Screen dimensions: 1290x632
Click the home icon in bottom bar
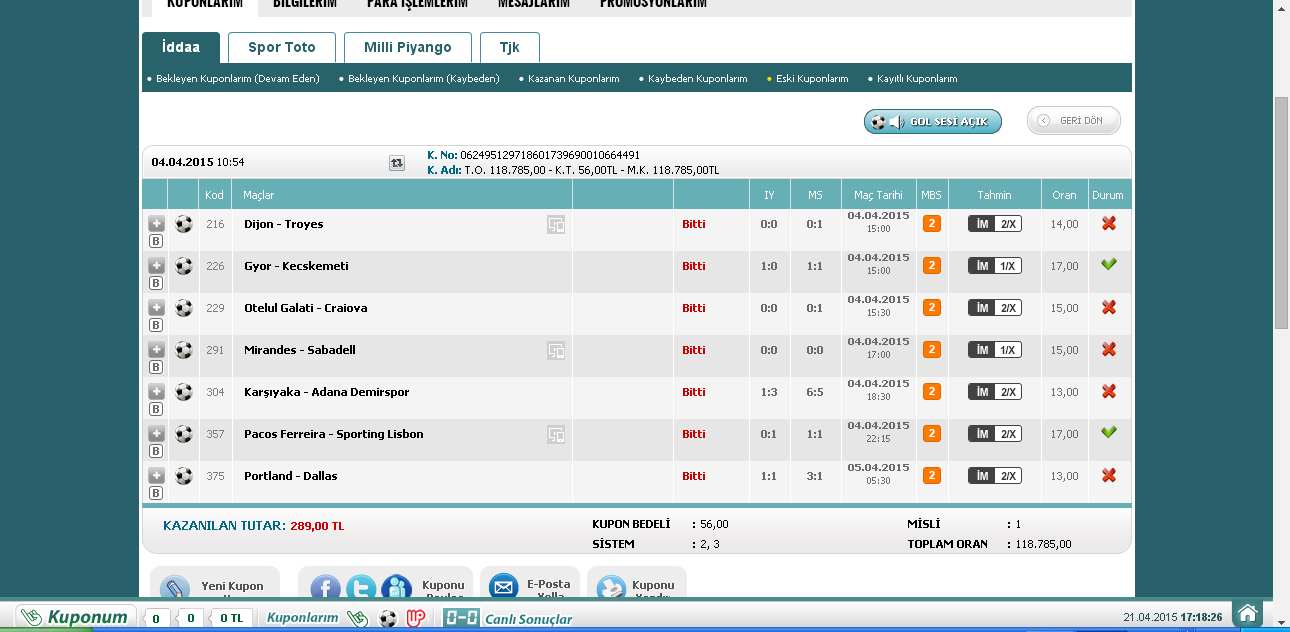1246,614
